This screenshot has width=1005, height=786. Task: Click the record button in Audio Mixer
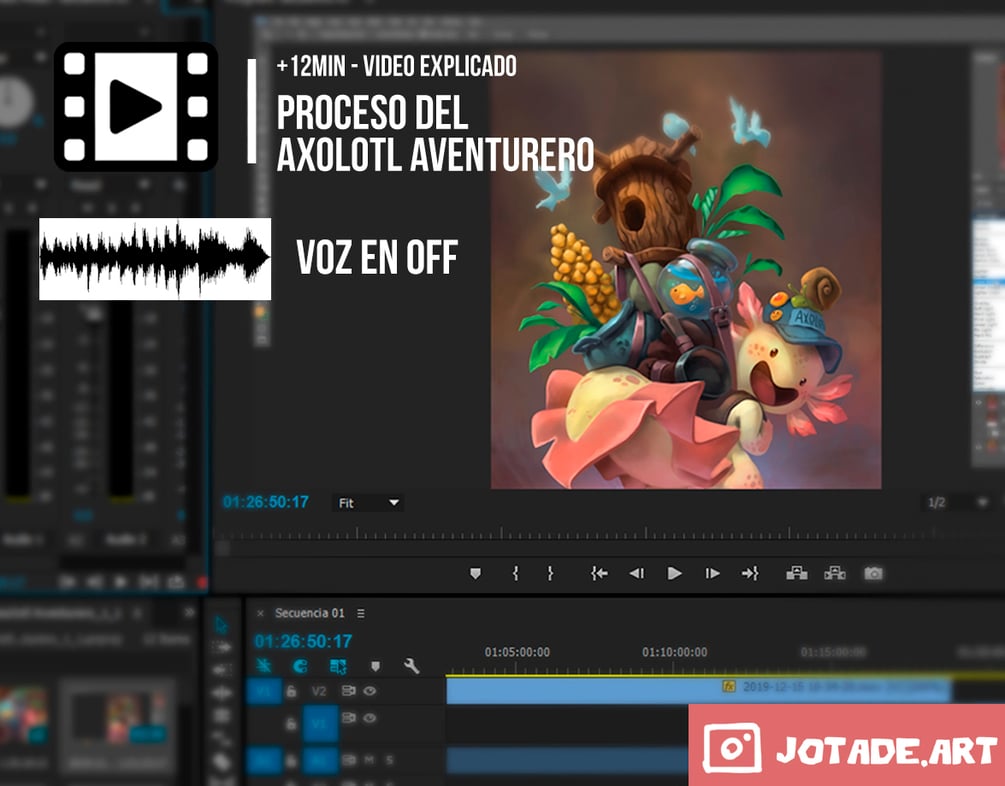point(202,582)
